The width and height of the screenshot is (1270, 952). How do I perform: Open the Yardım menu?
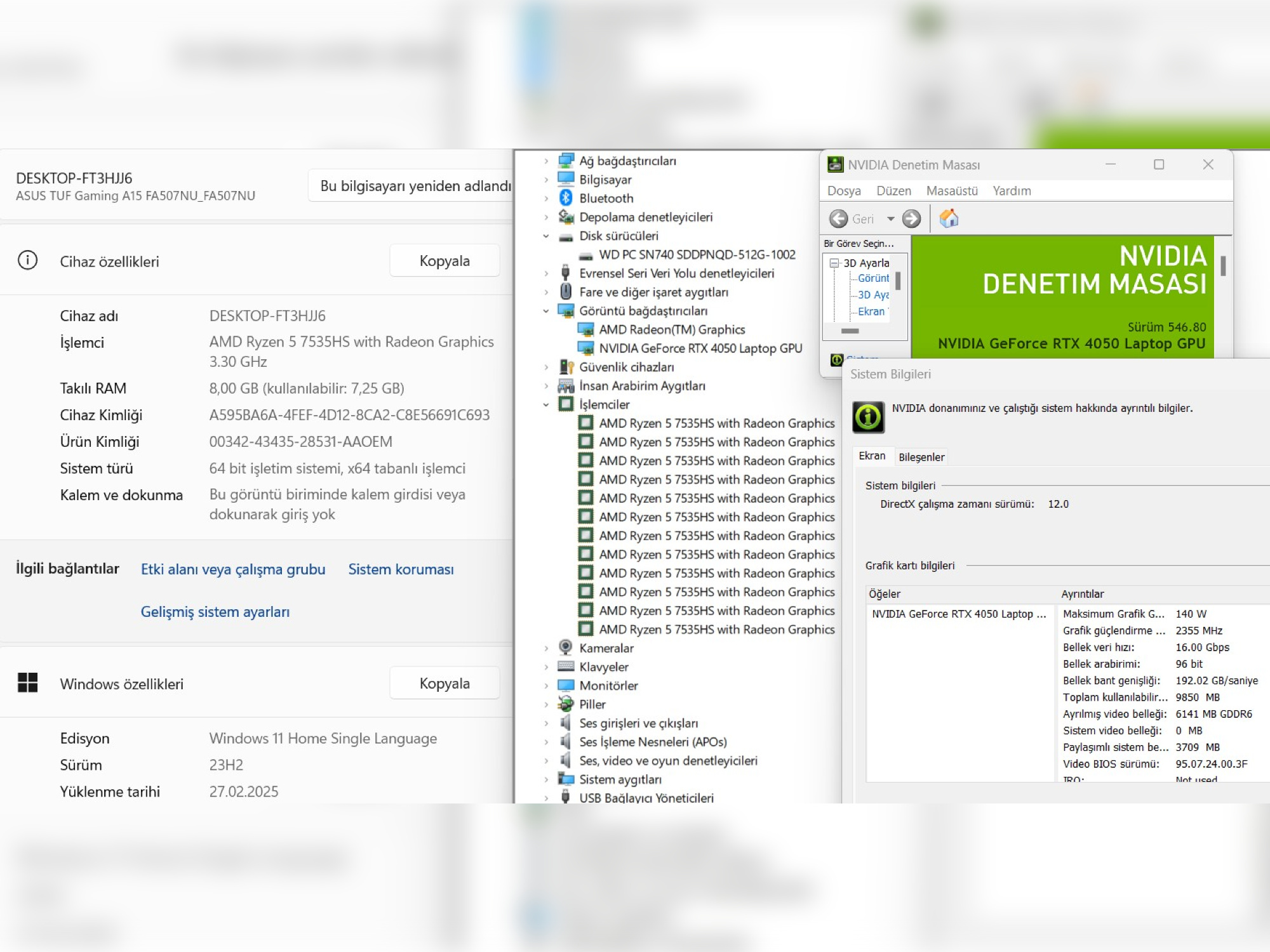1012,191
